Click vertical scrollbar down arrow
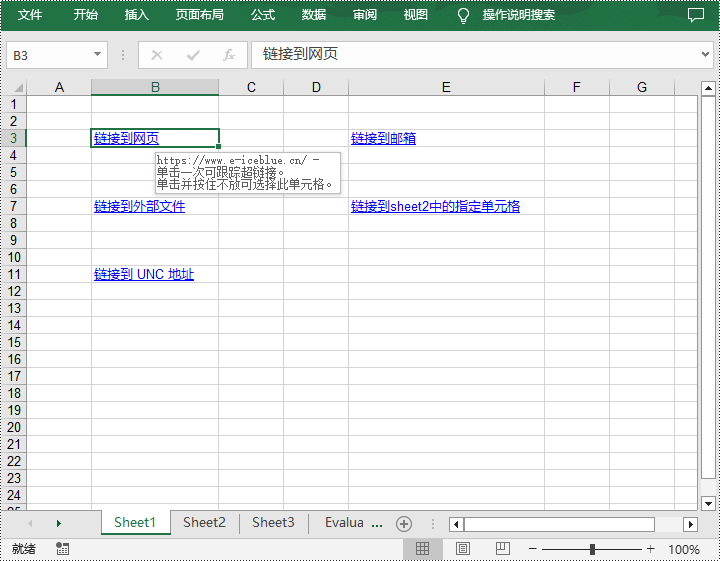Screen dimensions: 720x561 click(x=708, y=504)
